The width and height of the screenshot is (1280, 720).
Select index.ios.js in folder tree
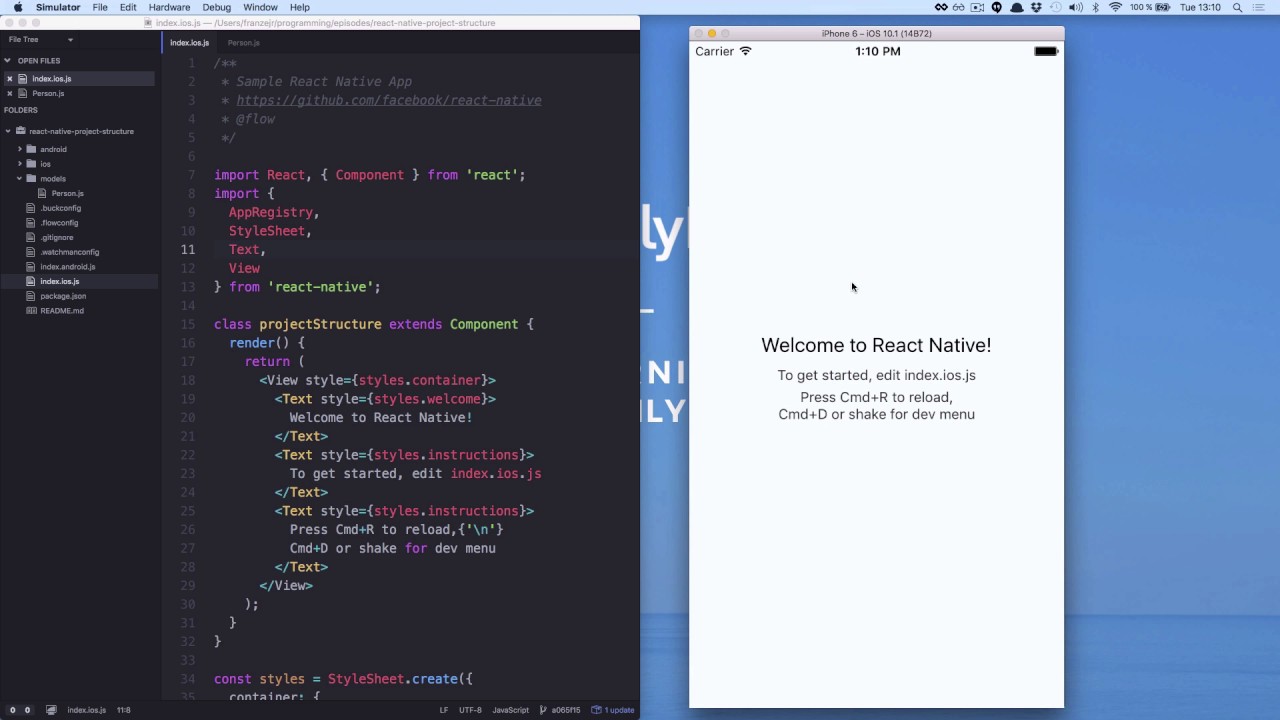tap(60, 282)
